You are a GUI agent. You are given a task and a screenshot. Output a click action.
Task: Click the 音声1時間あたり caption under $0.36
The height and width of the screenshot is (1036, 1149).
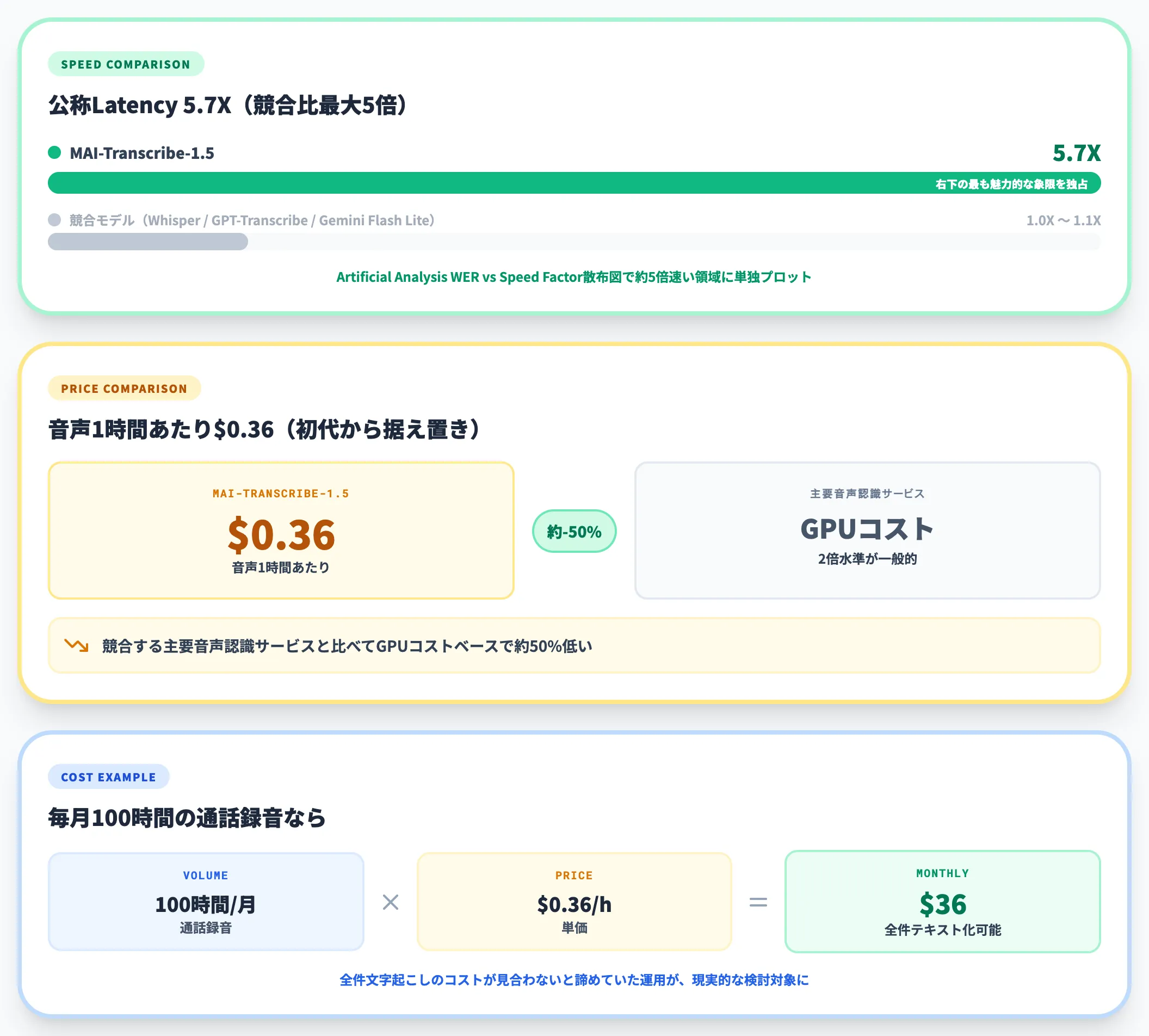coord(281,568)
